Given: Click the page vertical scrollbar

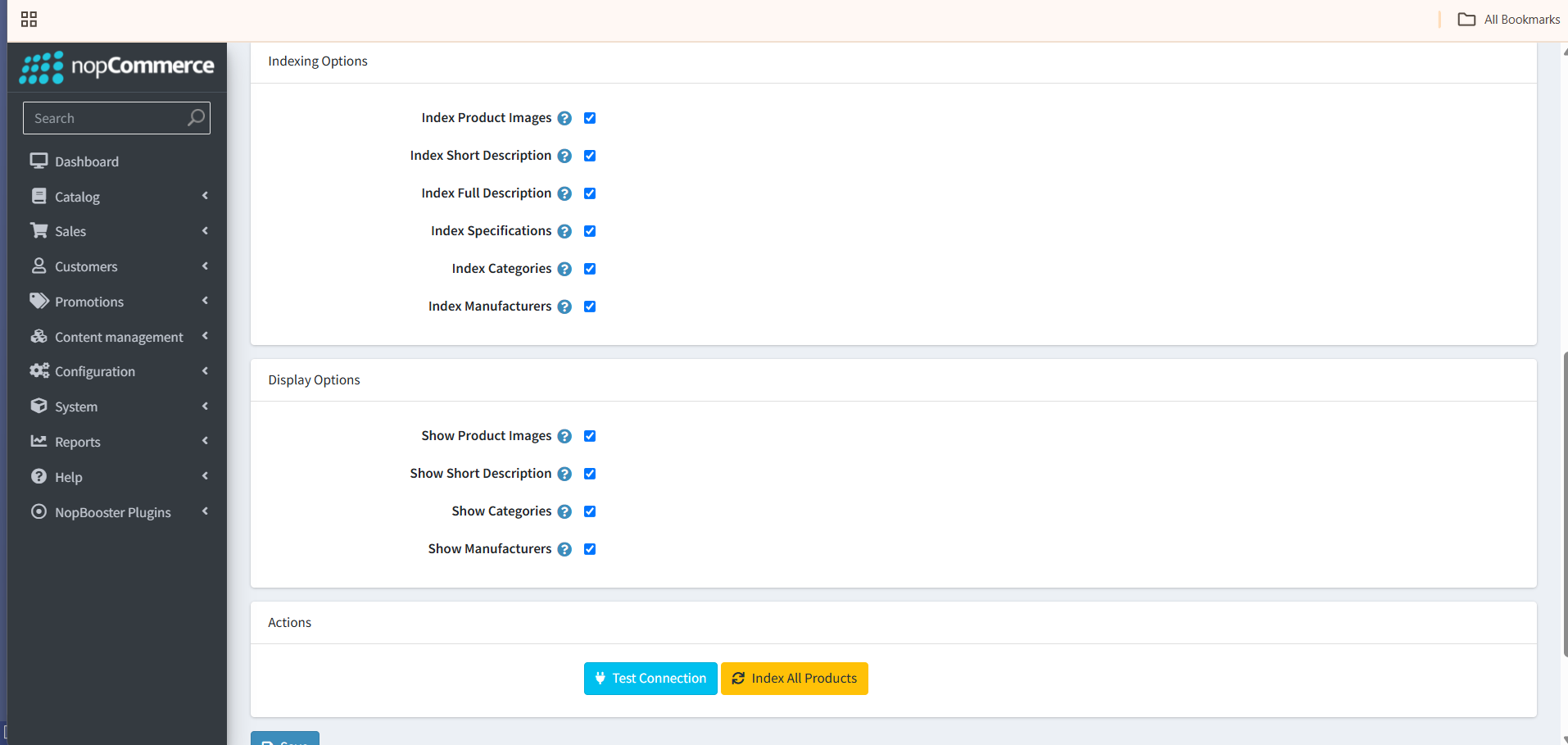Looking at the screenshot, I should pos(1565,504).
